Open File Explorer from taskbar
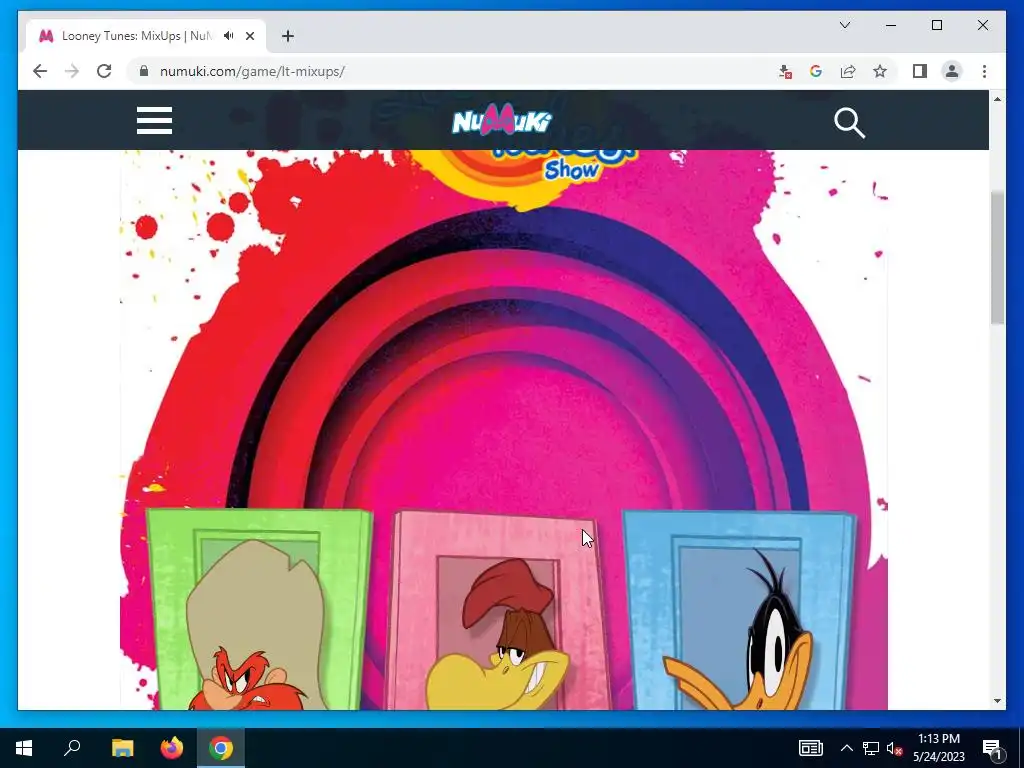 coord(122,748)
